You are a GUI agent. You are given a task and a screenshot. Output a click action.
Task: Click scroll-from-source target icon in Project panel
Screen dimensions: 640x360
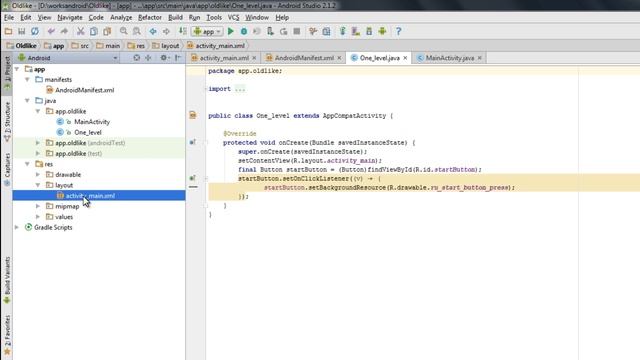(137, 58)
